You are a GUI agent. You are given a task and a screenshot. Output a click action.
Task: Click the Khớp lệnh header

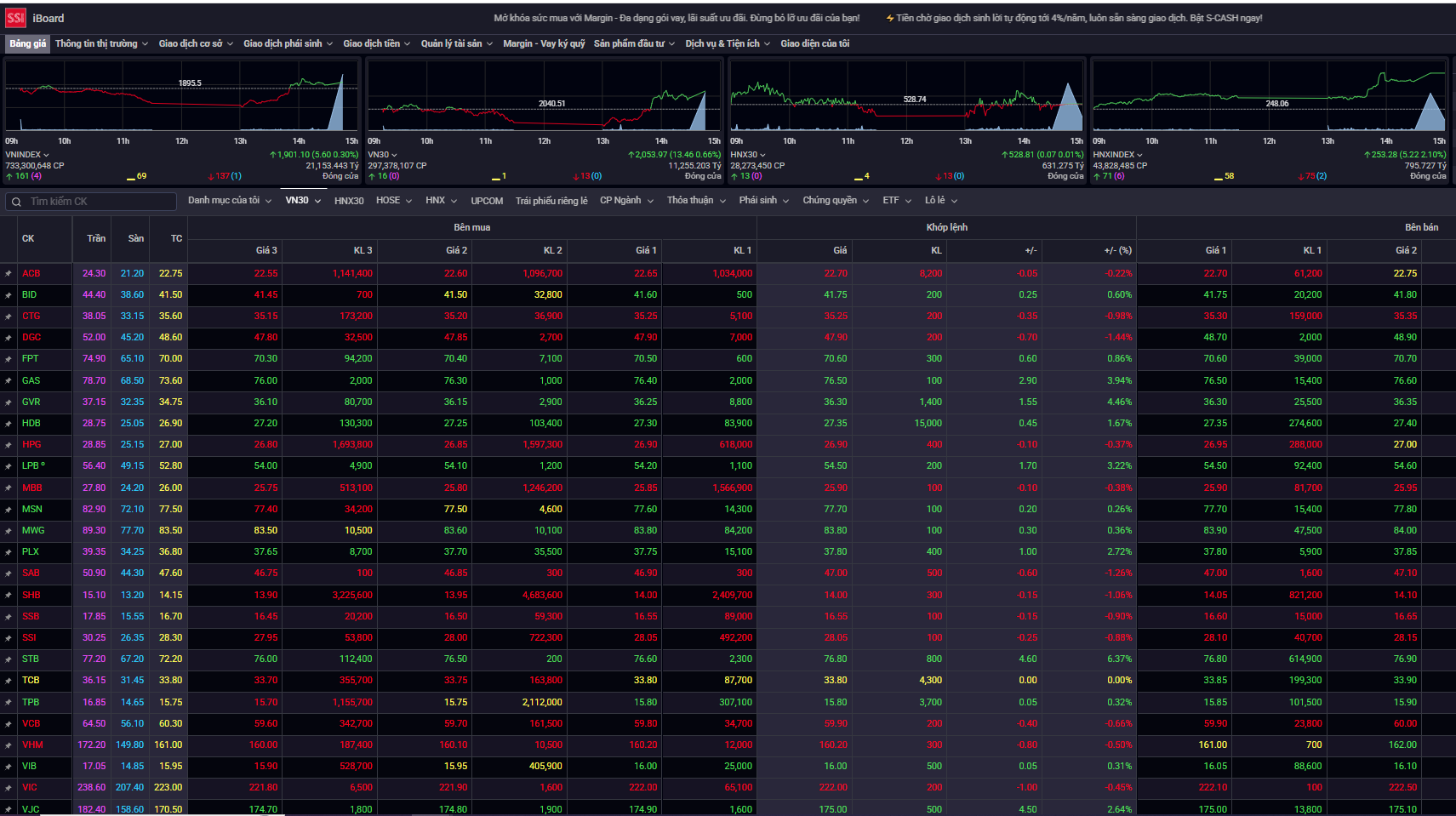pyautogui.click(x=946, y=227)
